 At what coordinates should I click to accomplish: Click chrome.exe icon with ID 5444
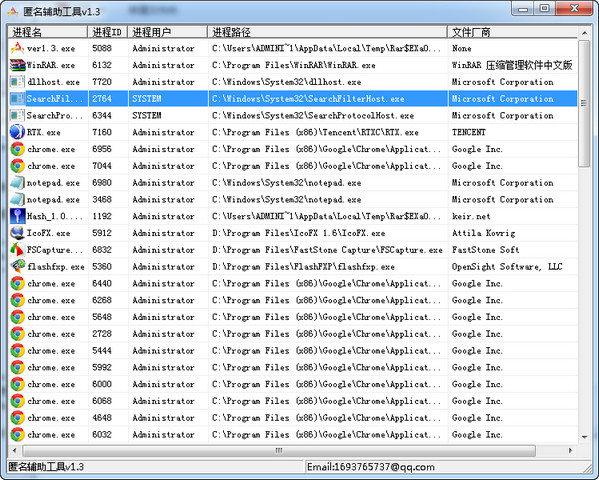pos(17,351)
